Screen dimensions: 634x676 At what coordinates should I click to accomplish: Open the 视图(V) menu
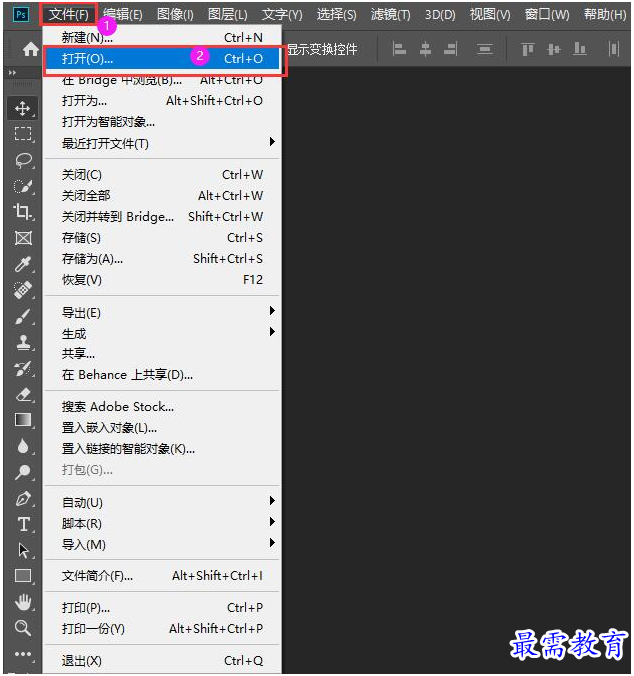(490, 15)
